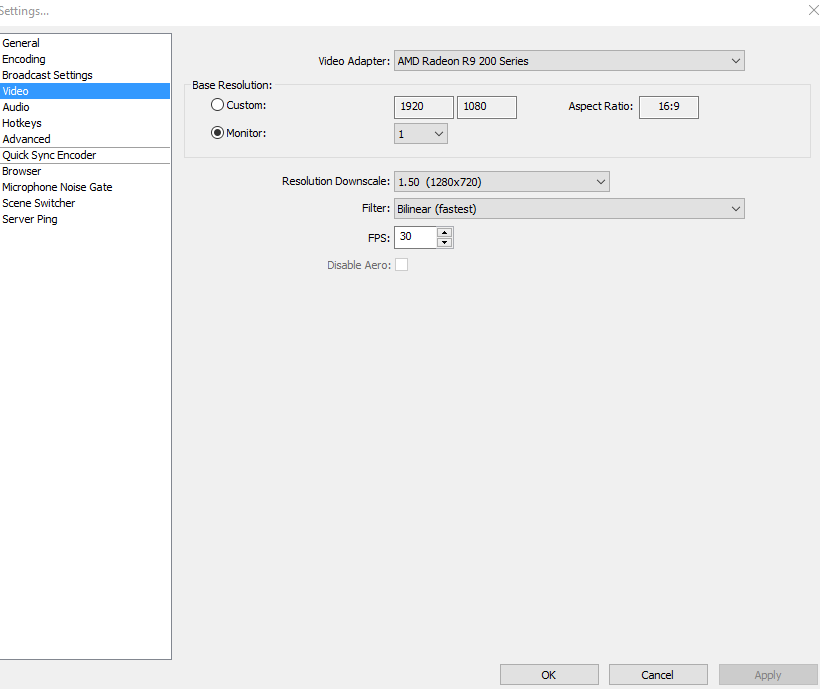Viewport: 820px width, 689px height.
Task: Switch to the General settings page
Action: [21, 43]
